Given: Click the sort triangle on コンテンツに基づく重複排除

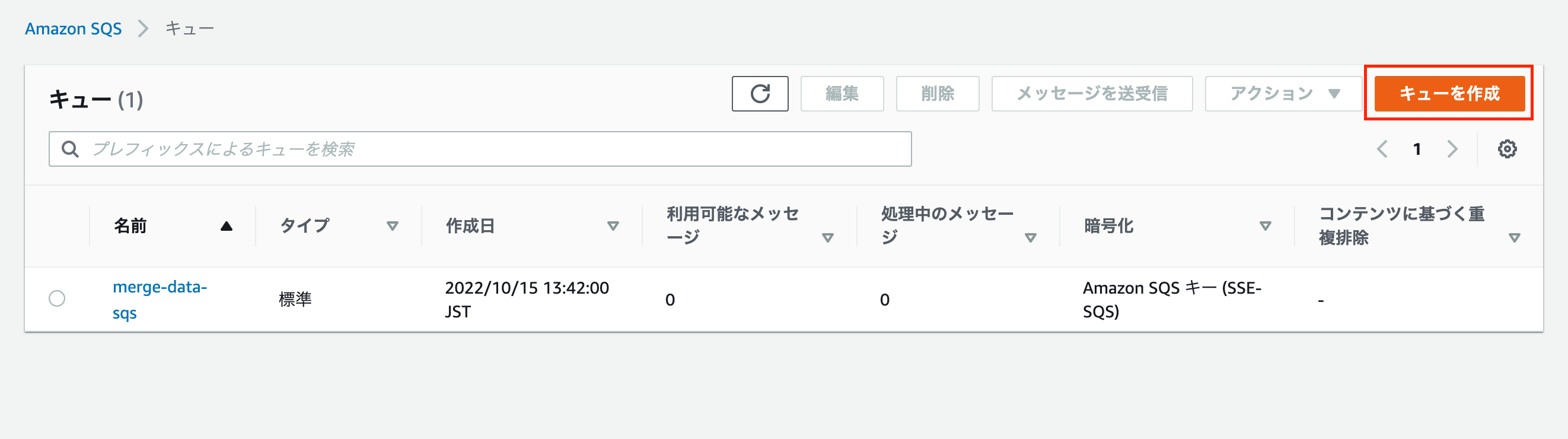Looking at the screenshot, I should tap(1515, 238).
